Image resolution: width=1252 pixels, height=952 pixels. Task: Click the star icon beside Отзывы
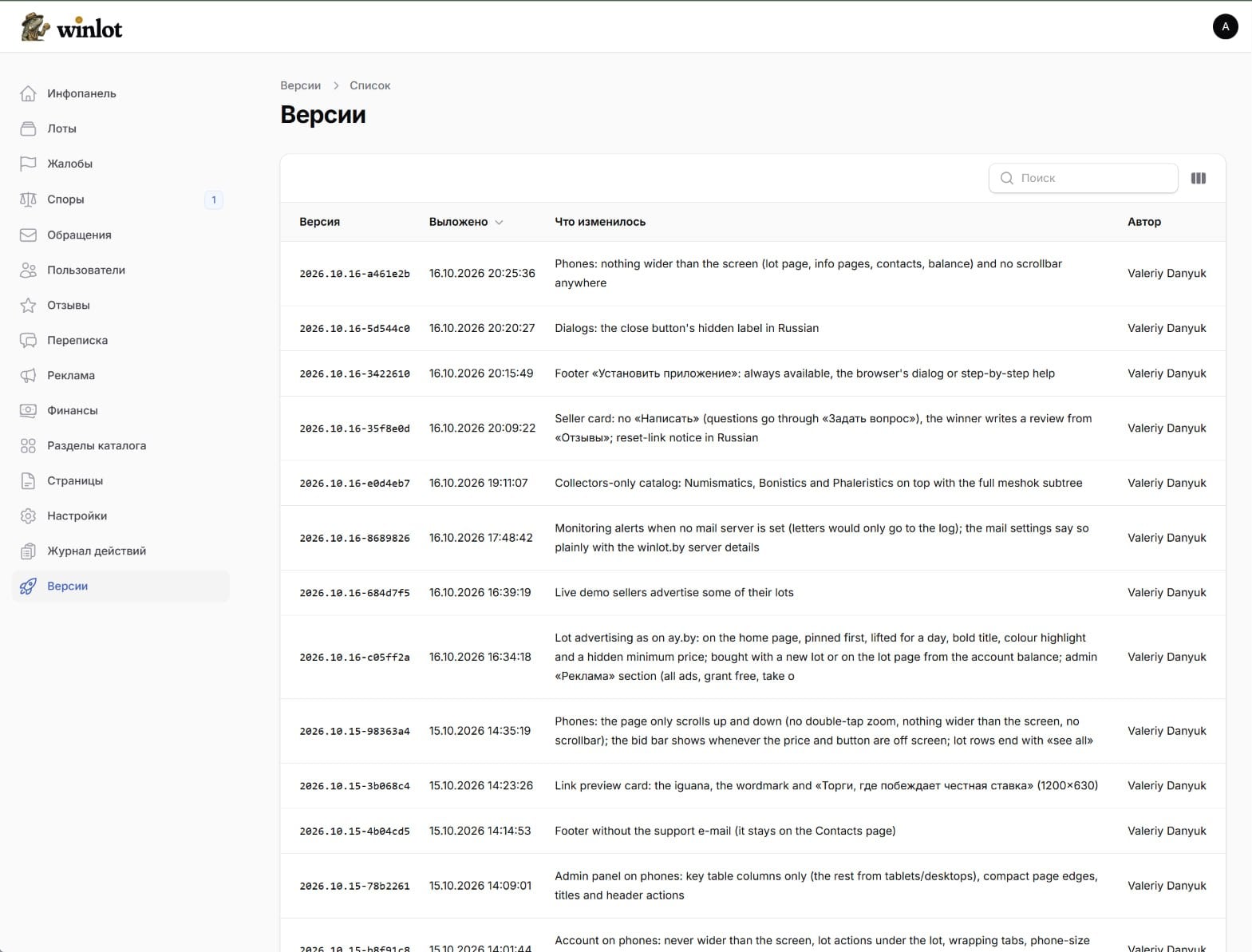coord(28,305)
